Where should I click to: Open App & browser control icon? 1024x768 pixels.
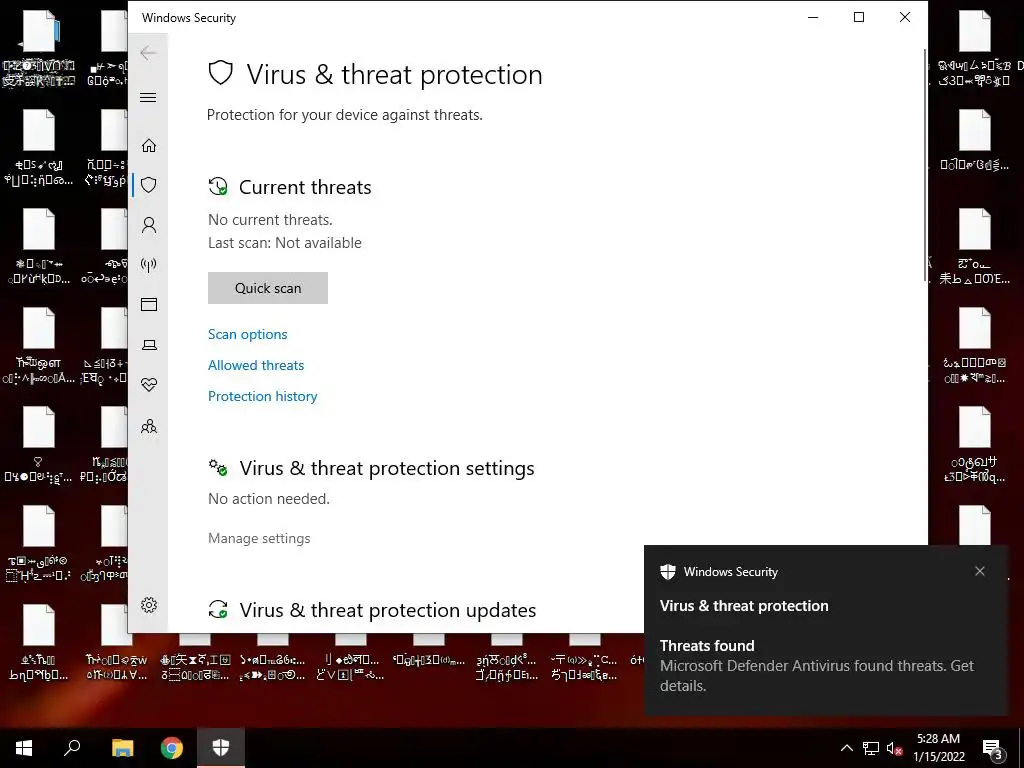click(x=149, y=304)
